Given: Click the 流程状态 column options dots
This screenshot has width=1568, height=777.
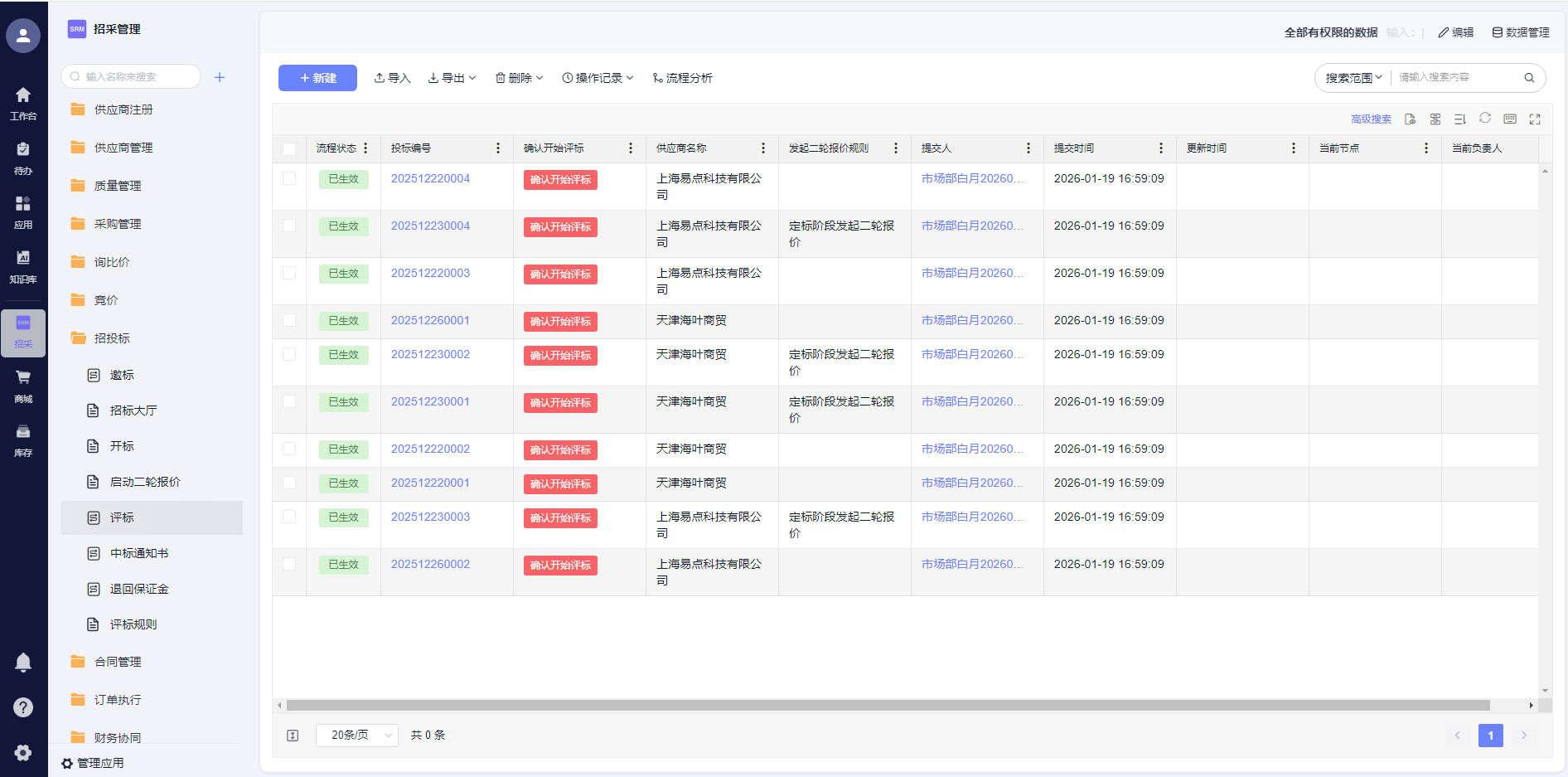Looking at the screenshot, I should click(365, 148).
